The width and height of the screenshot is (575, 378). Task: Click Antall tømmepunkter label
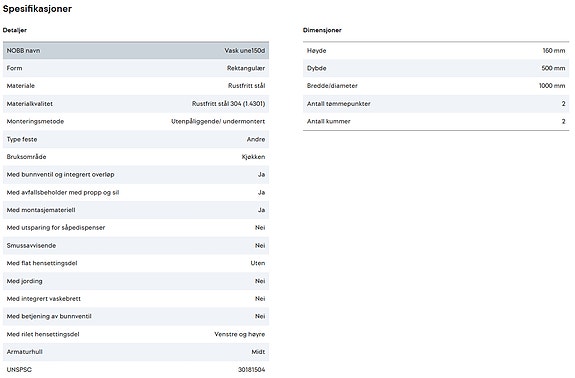338,104
